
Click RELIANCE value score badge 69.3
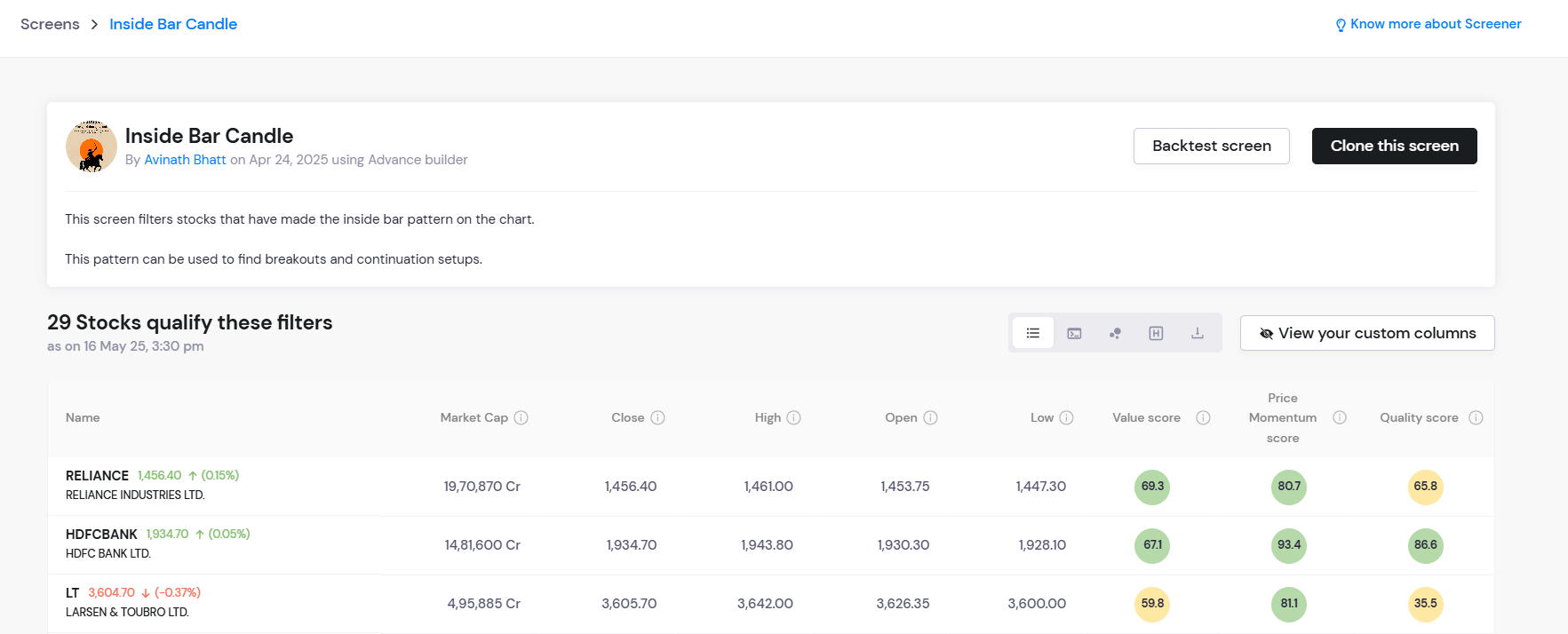point(1152,487)
